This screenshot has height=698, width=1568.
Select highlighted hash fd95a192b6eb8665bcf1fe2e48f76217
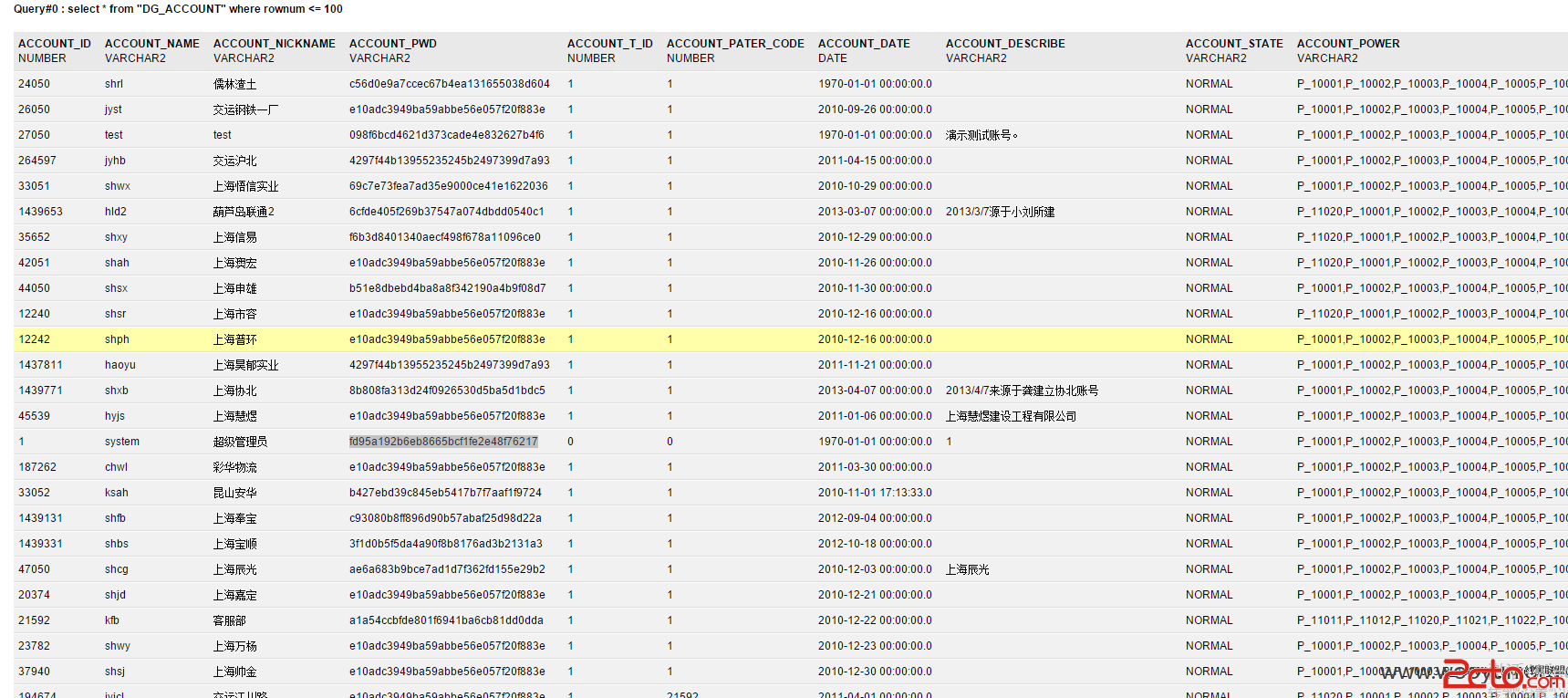coord(443,442)
